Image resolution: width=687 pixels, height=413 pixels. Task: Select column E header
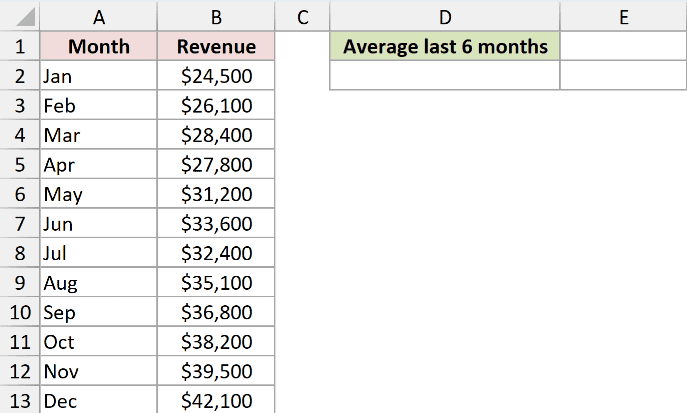click(623, 17)
